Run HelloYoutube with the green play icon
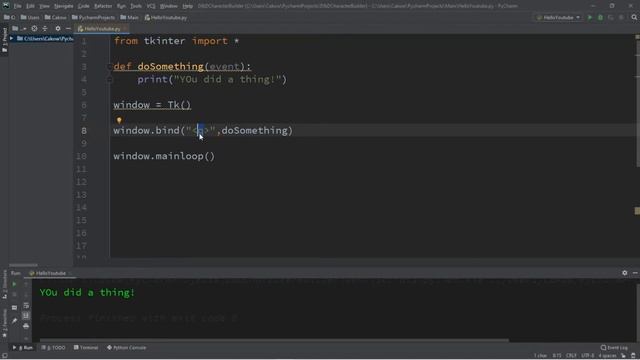 tap(590, 18)
